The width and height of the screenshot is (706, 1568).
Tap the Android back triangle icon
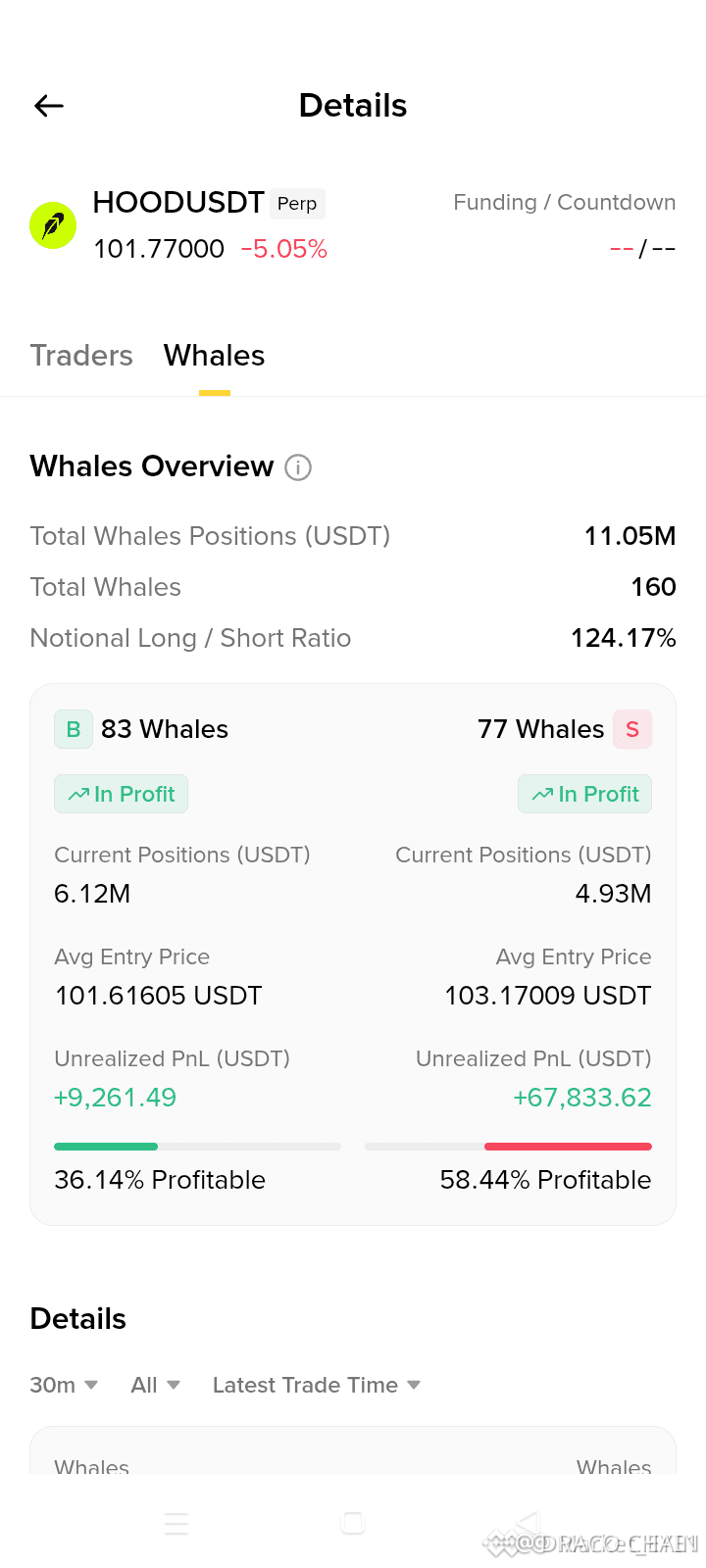point(528,1523)
